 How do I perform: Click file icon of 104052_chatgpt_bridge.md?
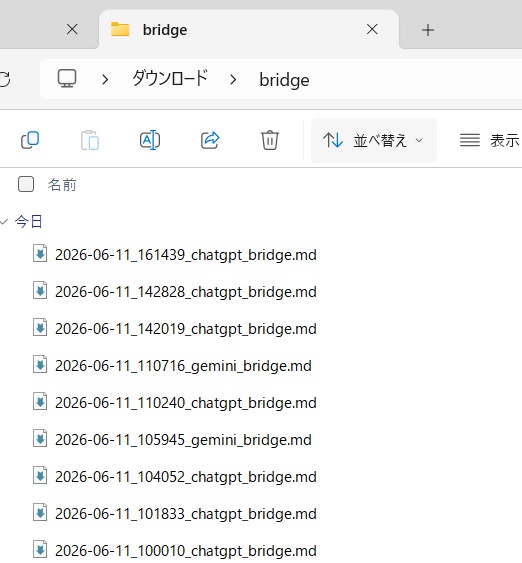[x=40, y=475]
